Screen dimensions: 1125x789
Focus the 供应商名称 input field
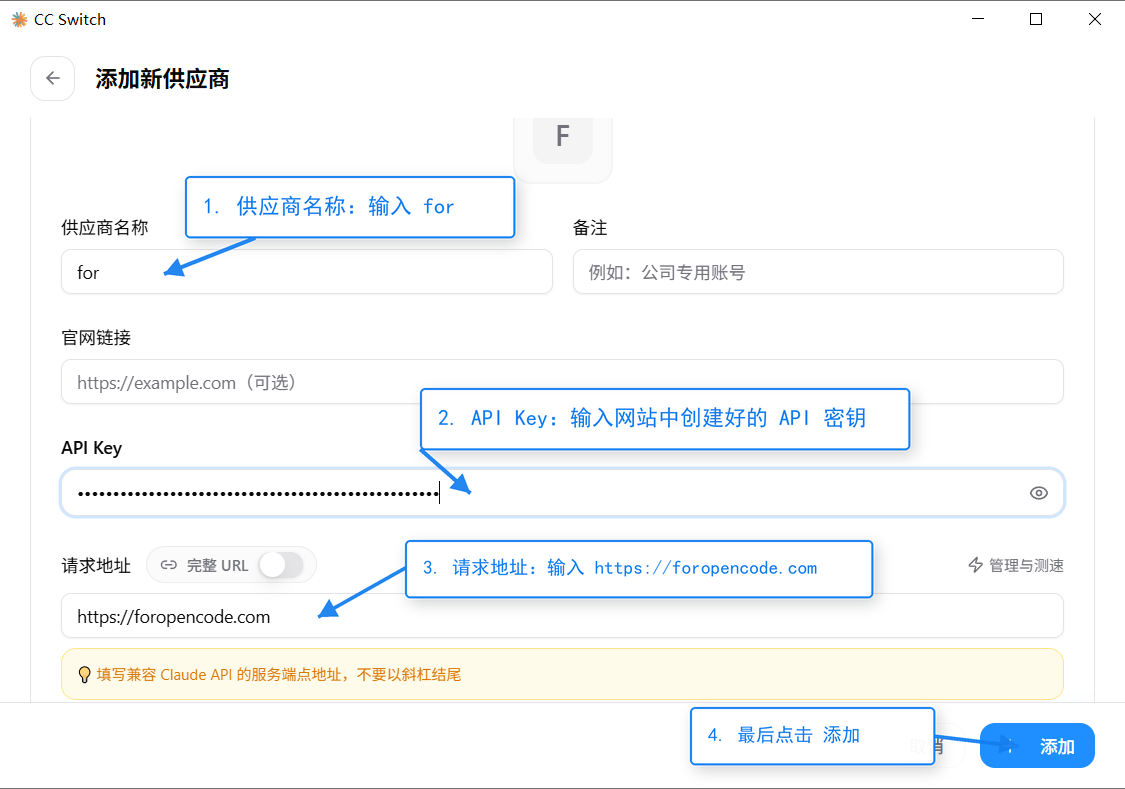pyautogui.click(x=306, y=272)
